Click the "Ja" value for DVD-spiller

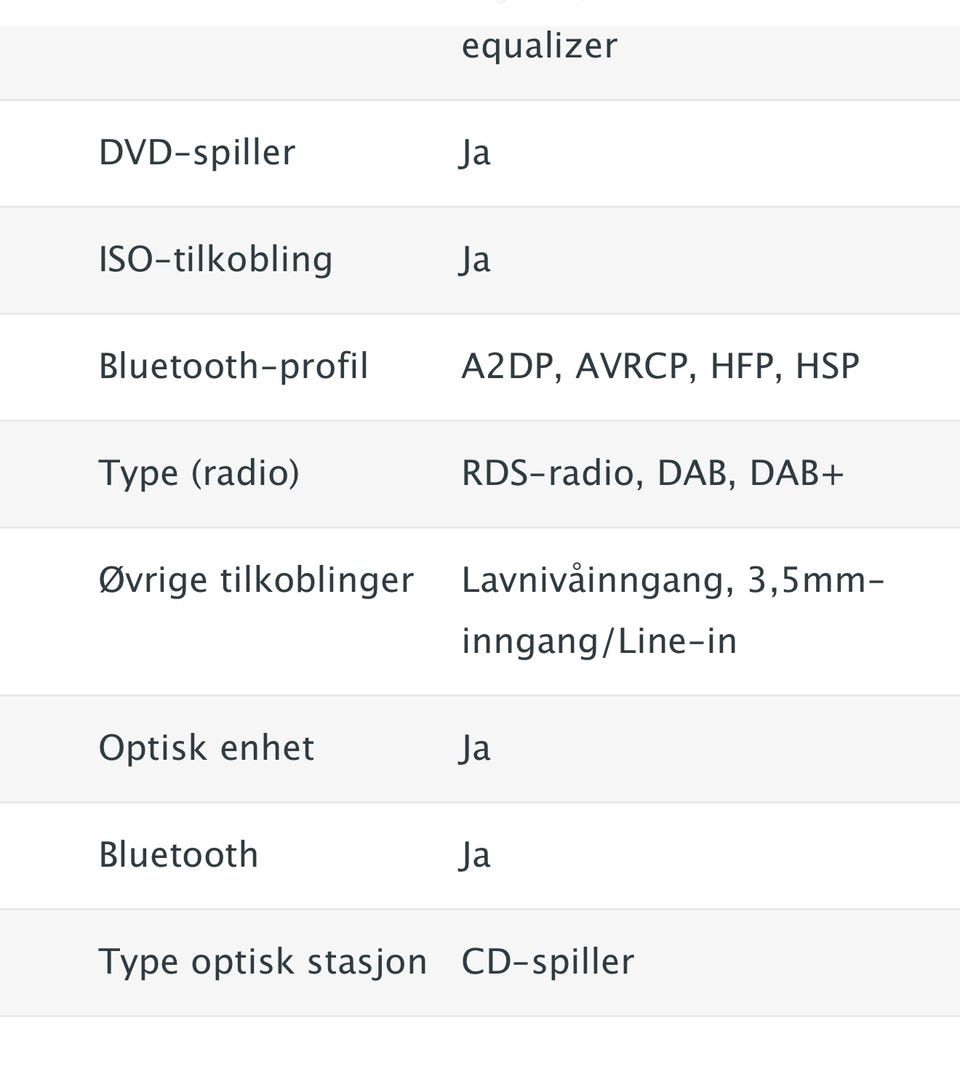pos(476,153)
